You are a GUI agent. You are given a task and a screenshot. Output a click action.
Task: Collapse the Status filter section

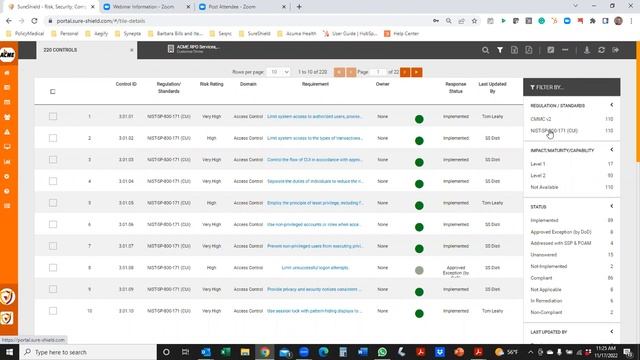point(611,206)
